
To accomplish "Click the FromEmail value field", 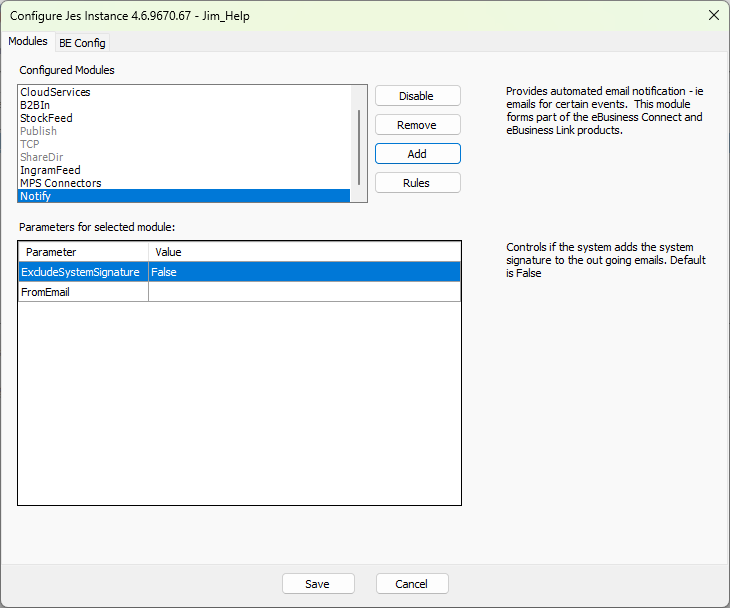I will pos(304,292).
